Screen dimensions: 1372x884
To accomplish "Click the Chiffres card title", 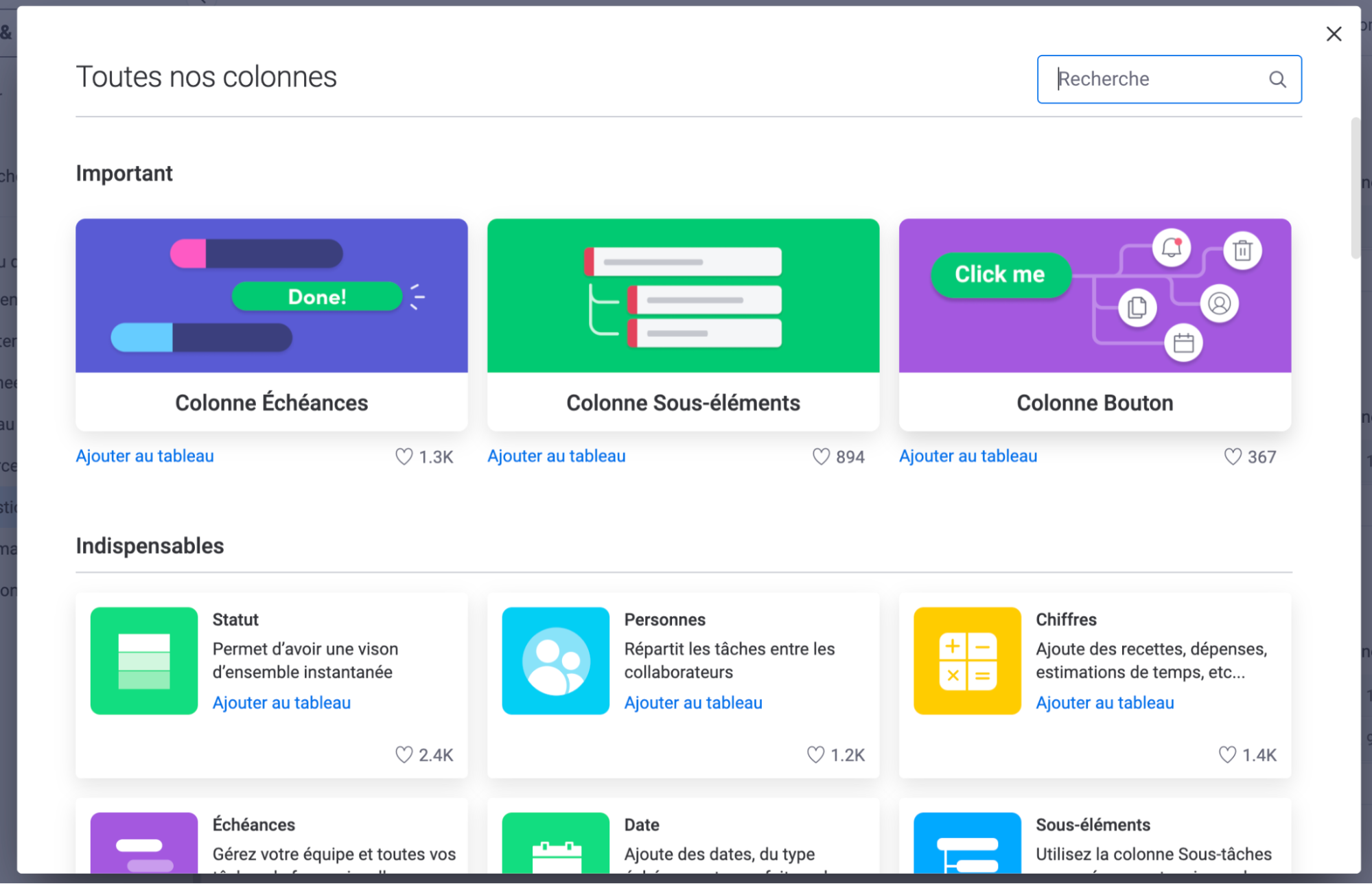I will [1067, 620].
